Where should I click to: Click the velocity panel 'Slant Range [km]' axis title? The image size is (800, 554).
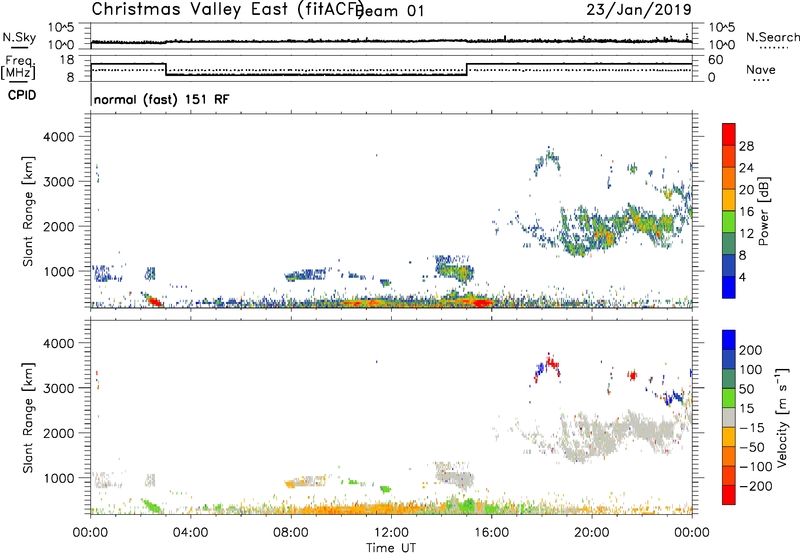coord(28,418)
